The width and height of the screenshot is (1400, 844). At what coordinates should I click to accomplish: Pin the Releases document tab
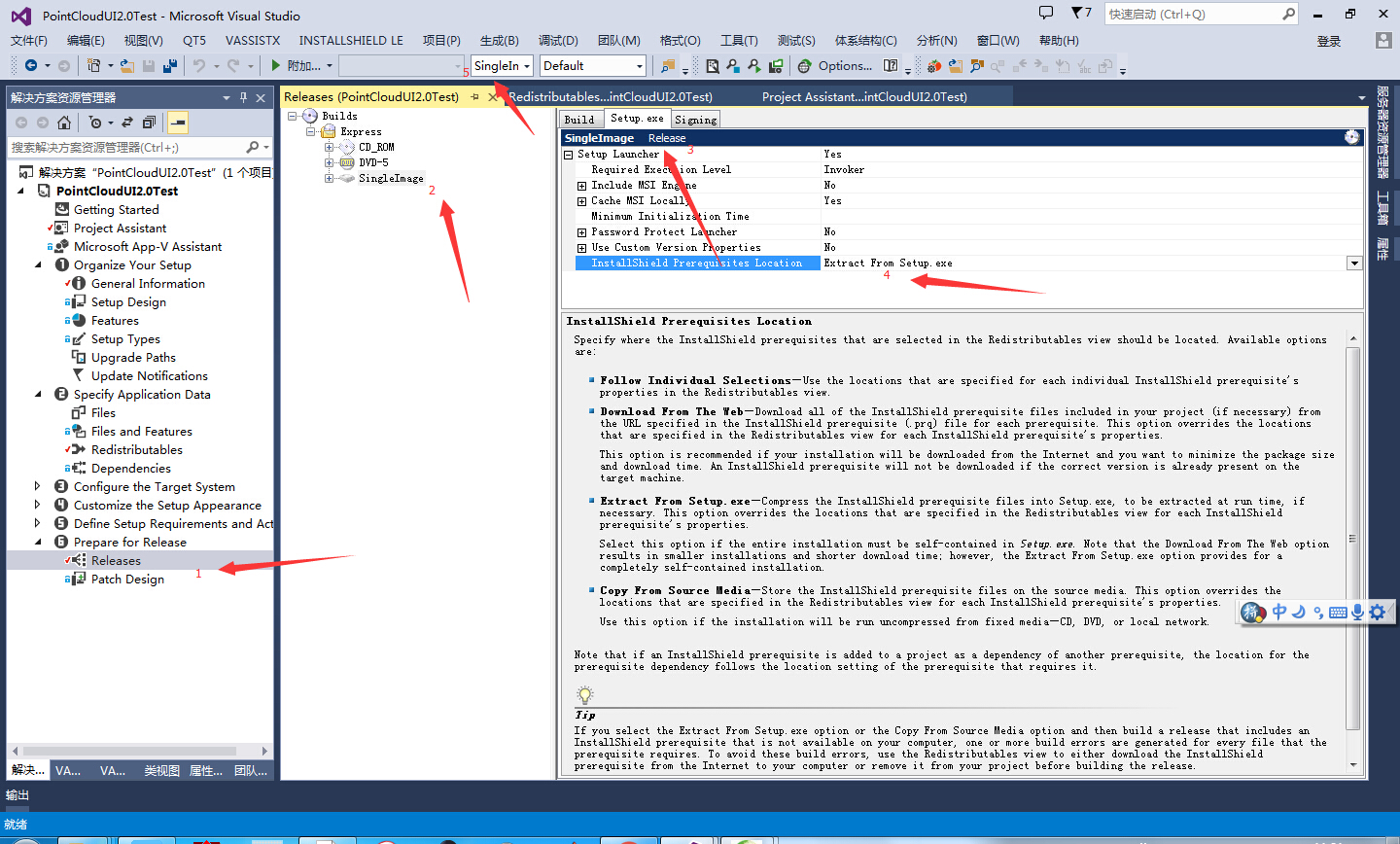click(x=475, y=96)
